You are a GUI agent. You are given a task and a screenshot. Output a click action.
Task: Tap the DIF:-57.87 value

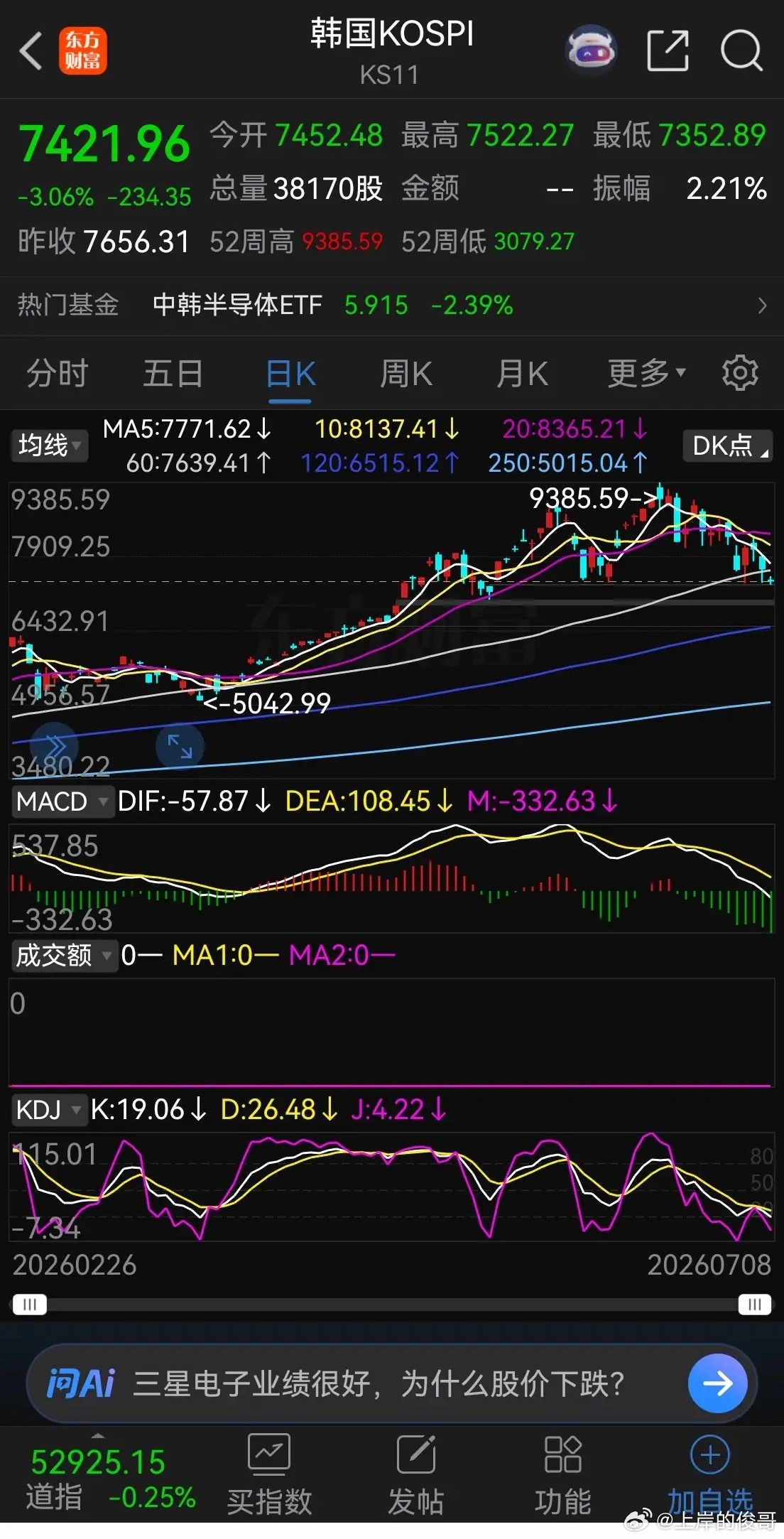point(194,801)
